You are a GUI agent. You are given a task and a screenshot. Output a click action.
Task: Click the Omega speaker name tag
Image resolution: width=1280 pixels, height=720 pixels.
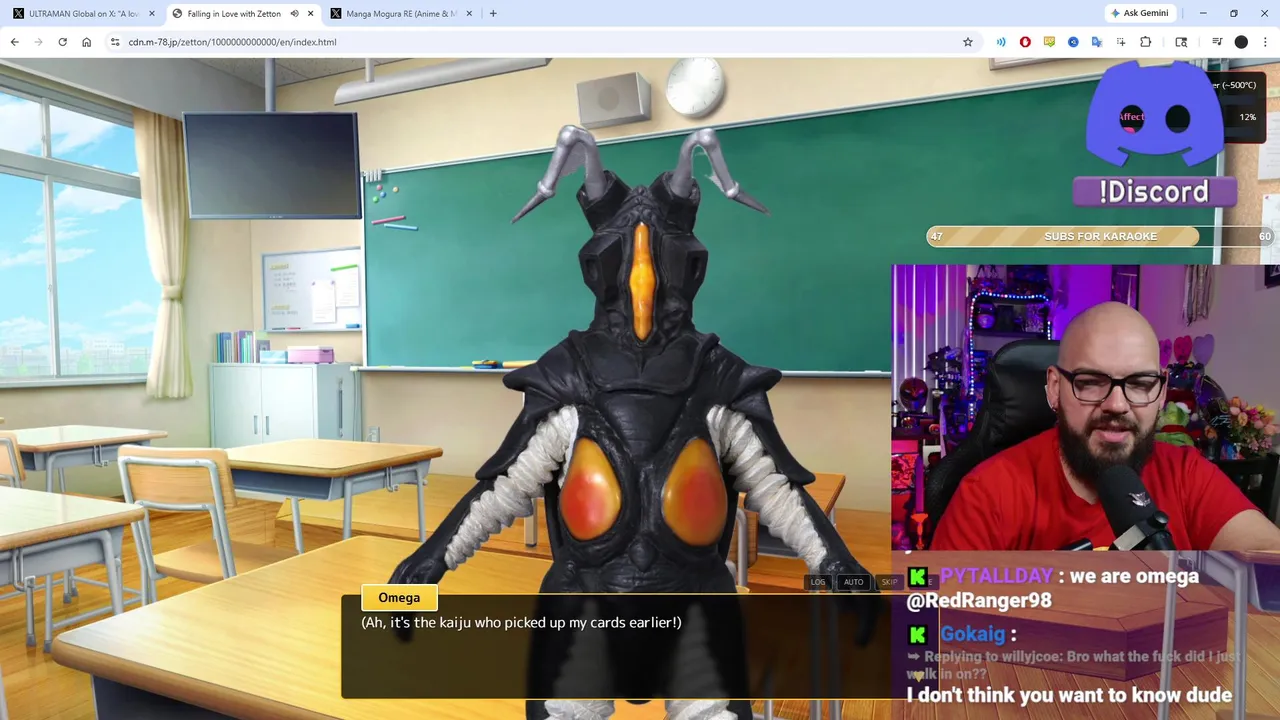point(399,598)
